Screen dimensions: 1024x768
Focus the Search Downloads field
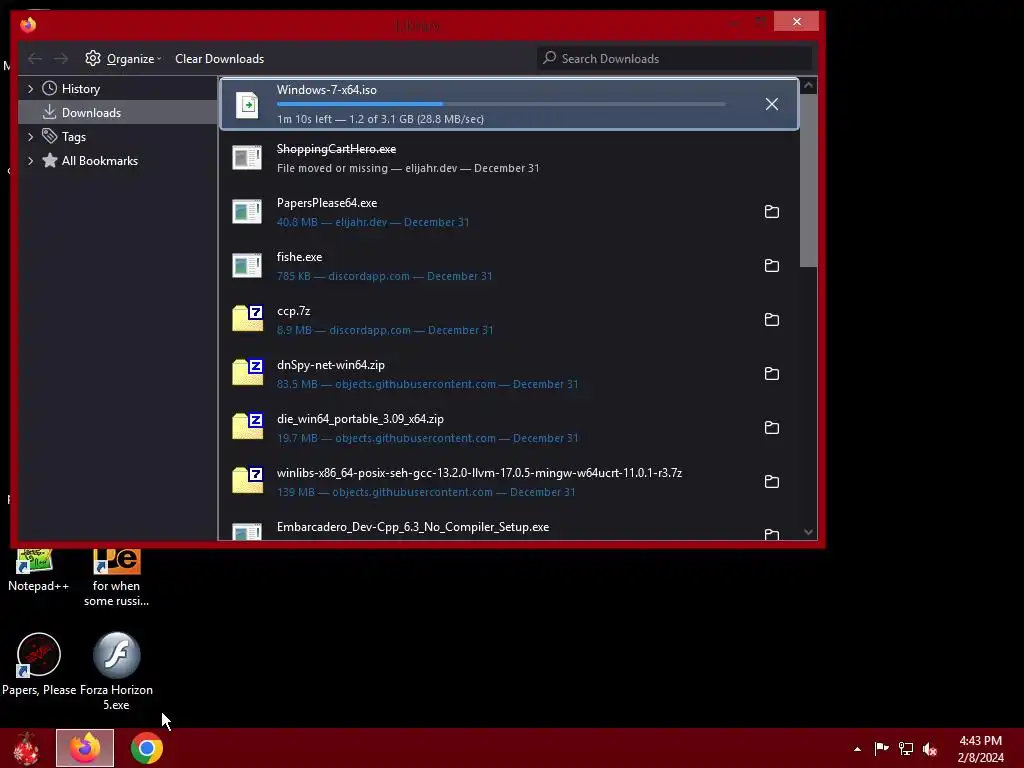[675, 59]
